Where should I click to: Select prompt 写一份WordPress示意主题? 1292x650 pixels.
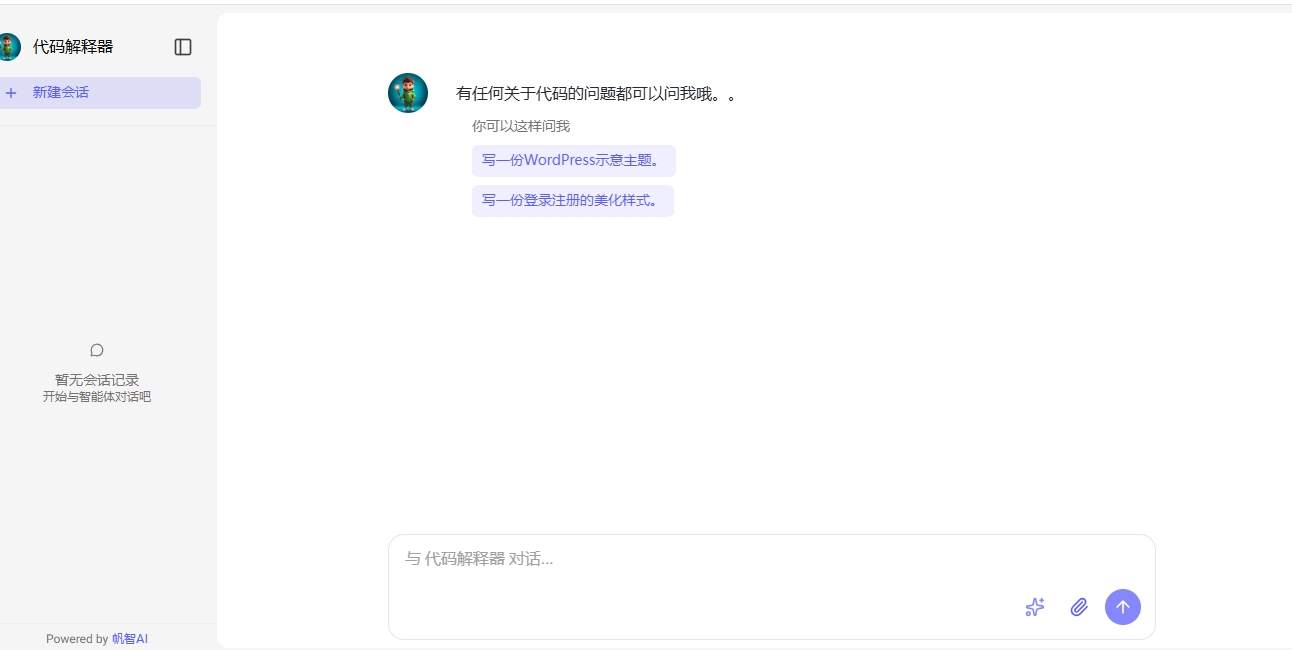(573, 160)
